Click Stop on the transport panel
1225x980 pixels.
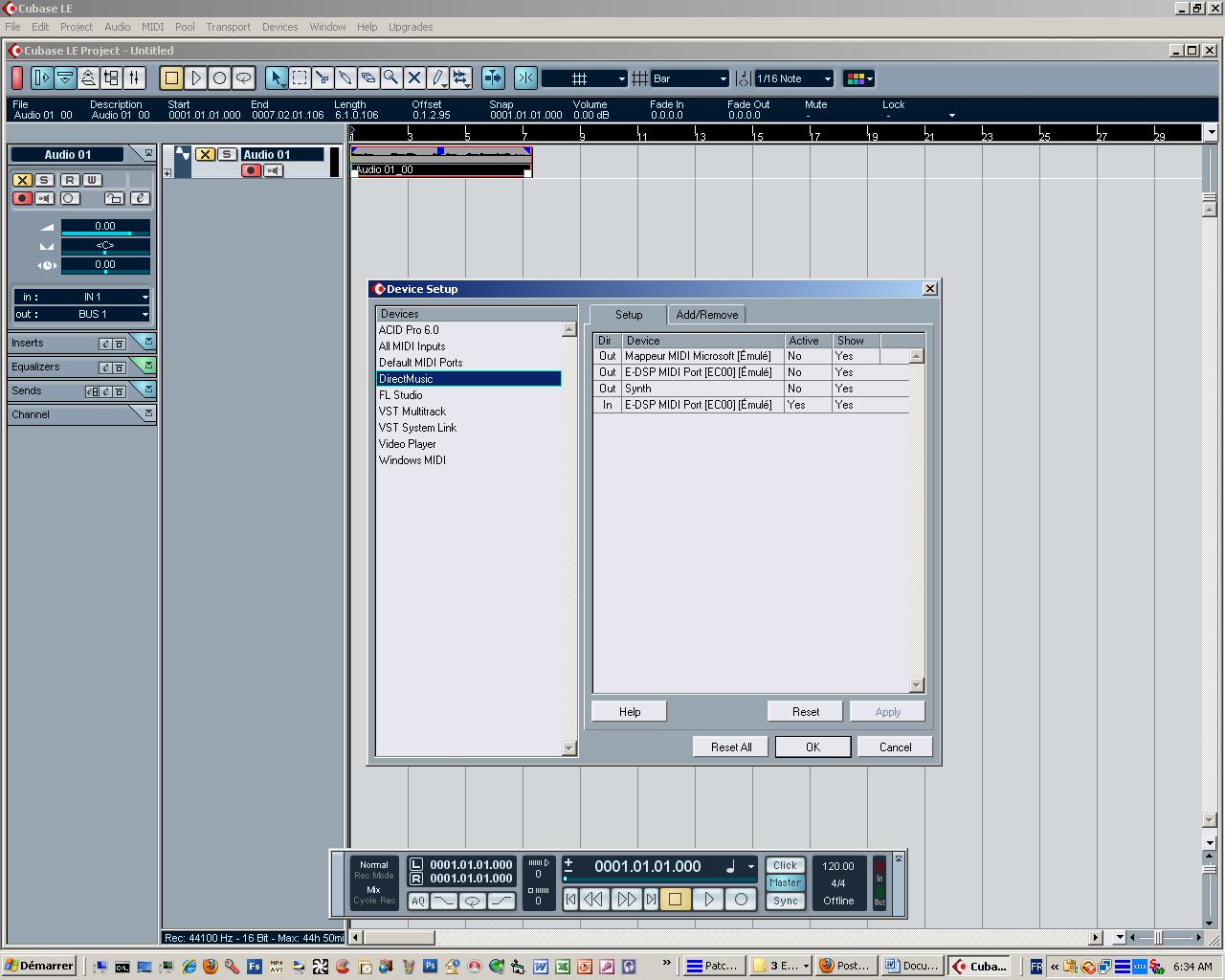pyautogui.click(x=675, y=900)
